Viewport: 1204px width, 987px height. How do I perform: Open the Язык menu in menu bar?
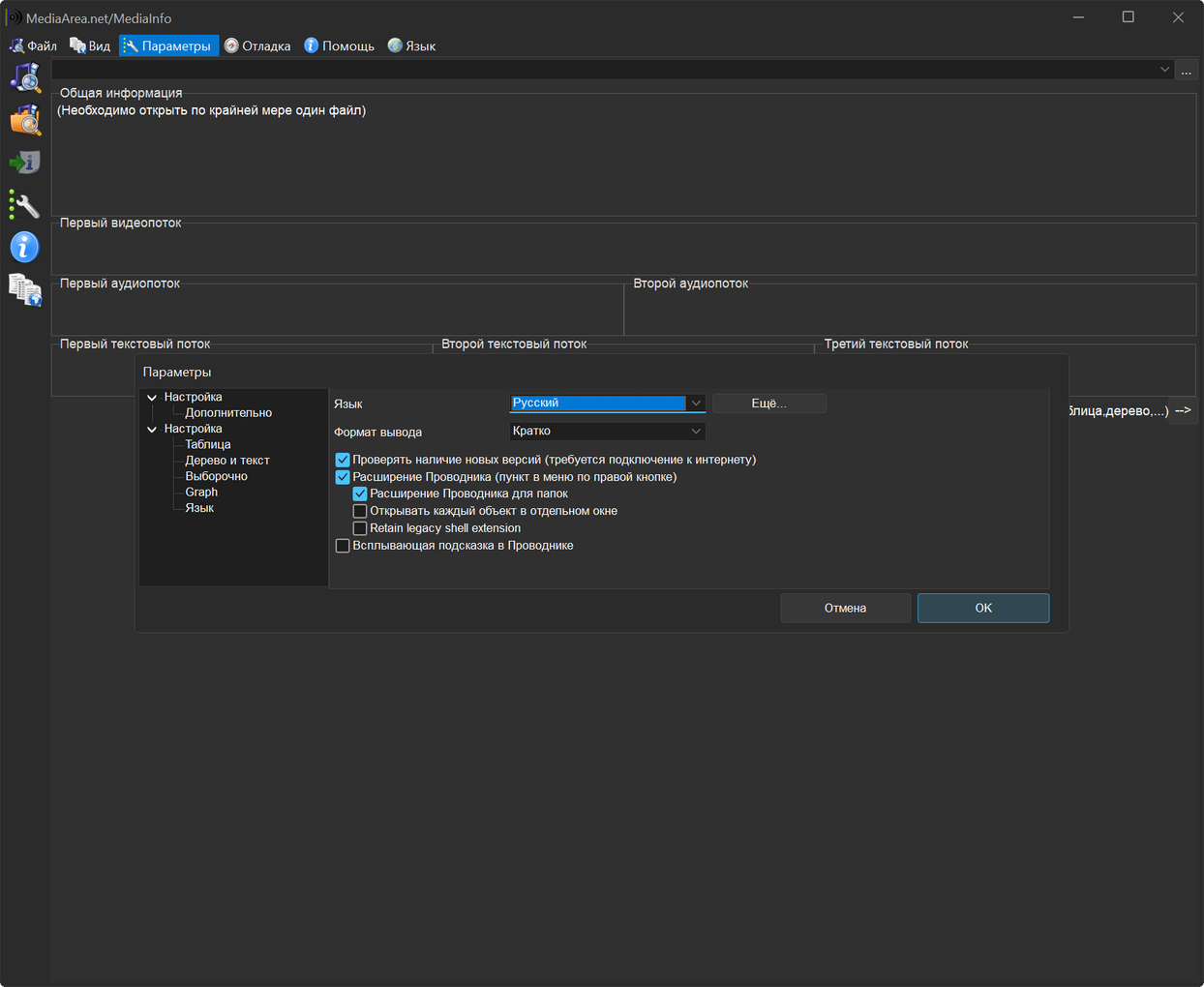click(411, 45)
